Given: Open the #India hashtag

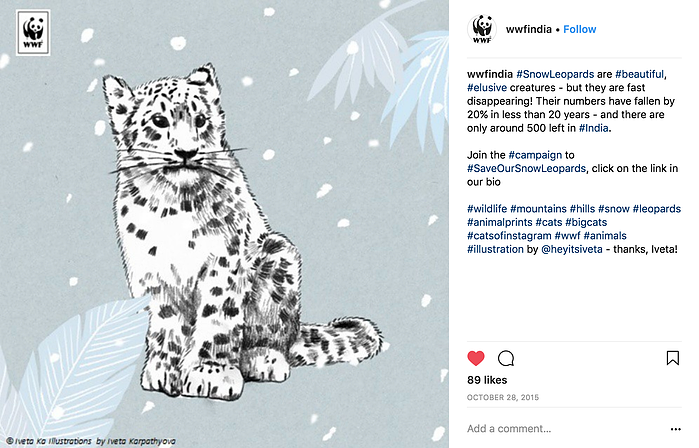Looking at the screenshot, I should coord(593,128).
